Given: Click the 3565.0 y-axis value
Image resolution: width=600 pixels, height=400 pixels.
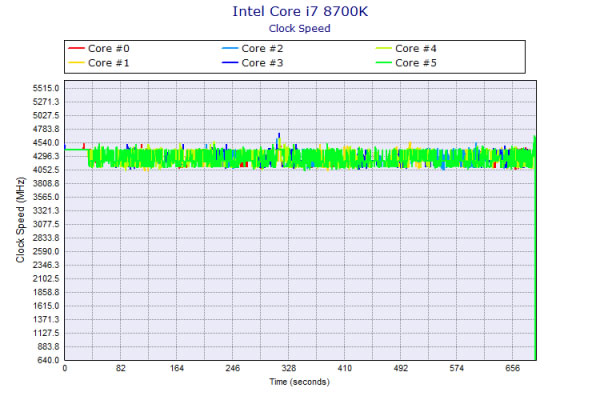Looking at the screenshot, I should click(x=46, y=197).
